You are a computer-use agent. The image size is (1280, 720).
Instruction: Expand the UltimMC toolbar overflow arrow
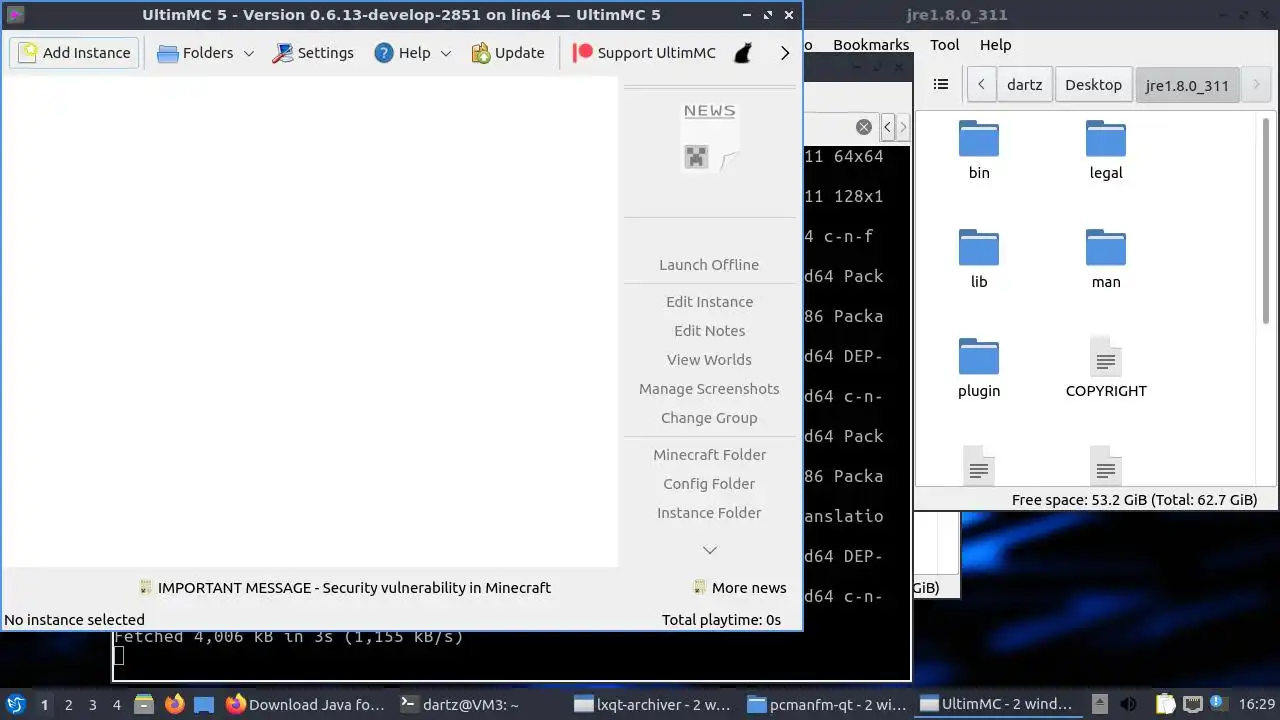coord(785,53)
